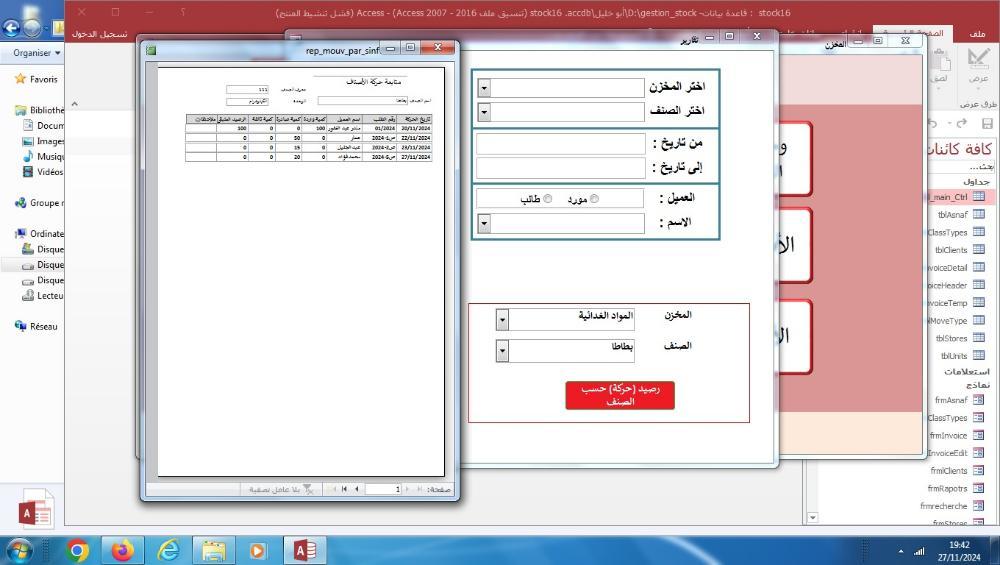Click the red رصيد (حركة) حسب الصنف button
Screen dimensions: 1000x565
[620, 395]
